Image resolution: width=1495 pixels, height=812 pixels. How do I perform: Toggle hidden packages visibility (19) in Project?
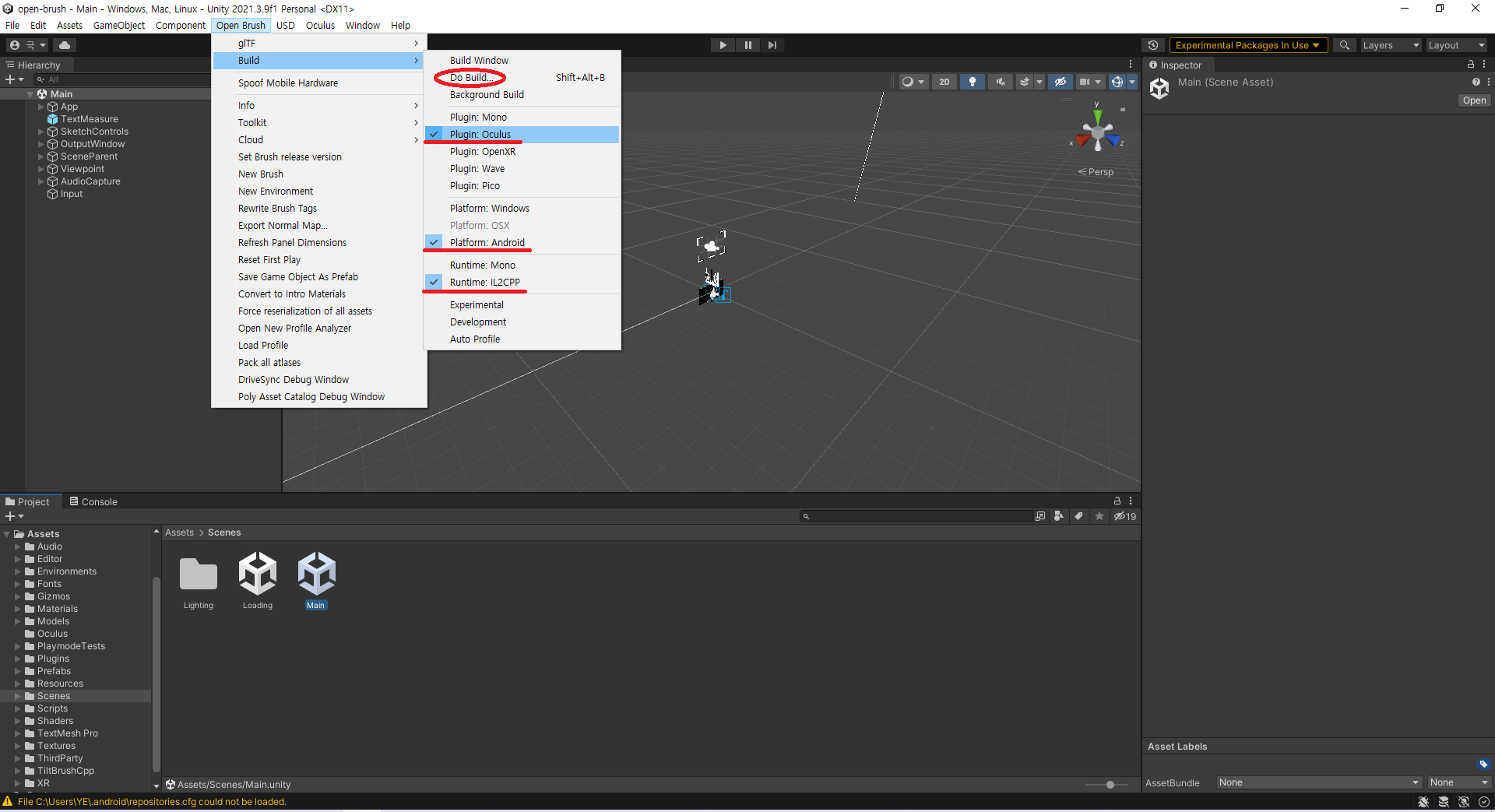tap(1125, 516)
